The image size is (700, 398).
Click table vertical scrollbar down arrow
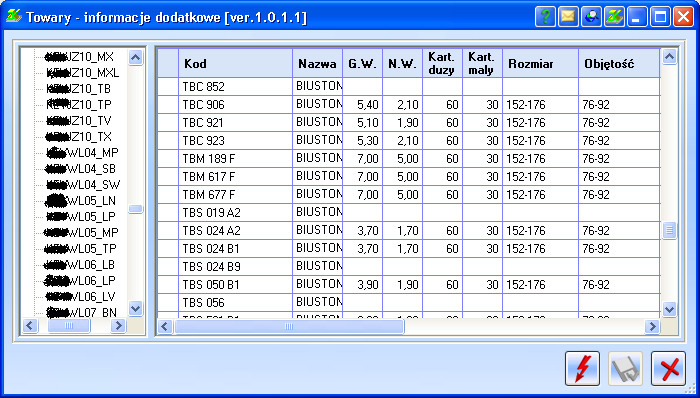[669, 309]
